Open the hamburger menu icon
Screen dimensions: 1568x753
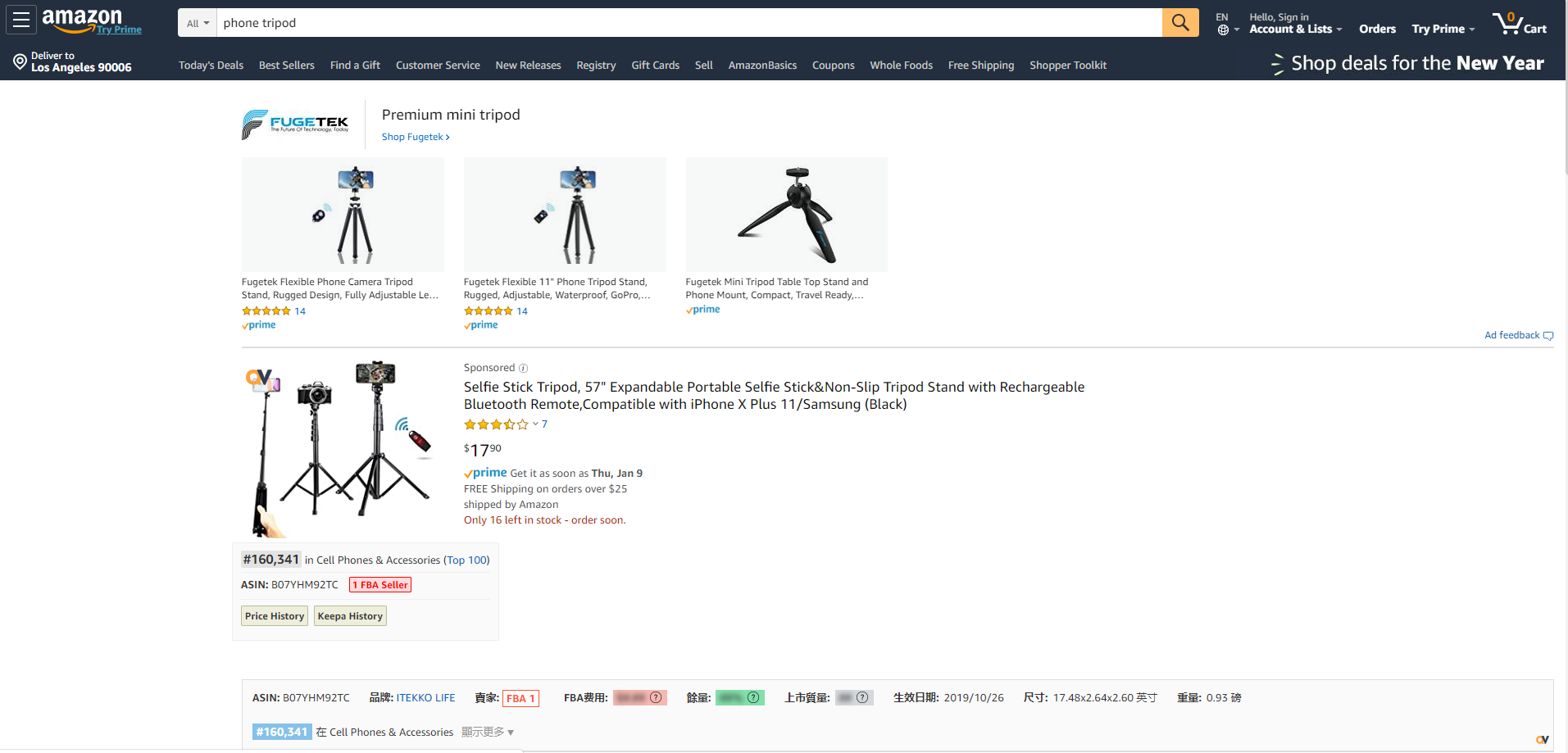21,20
